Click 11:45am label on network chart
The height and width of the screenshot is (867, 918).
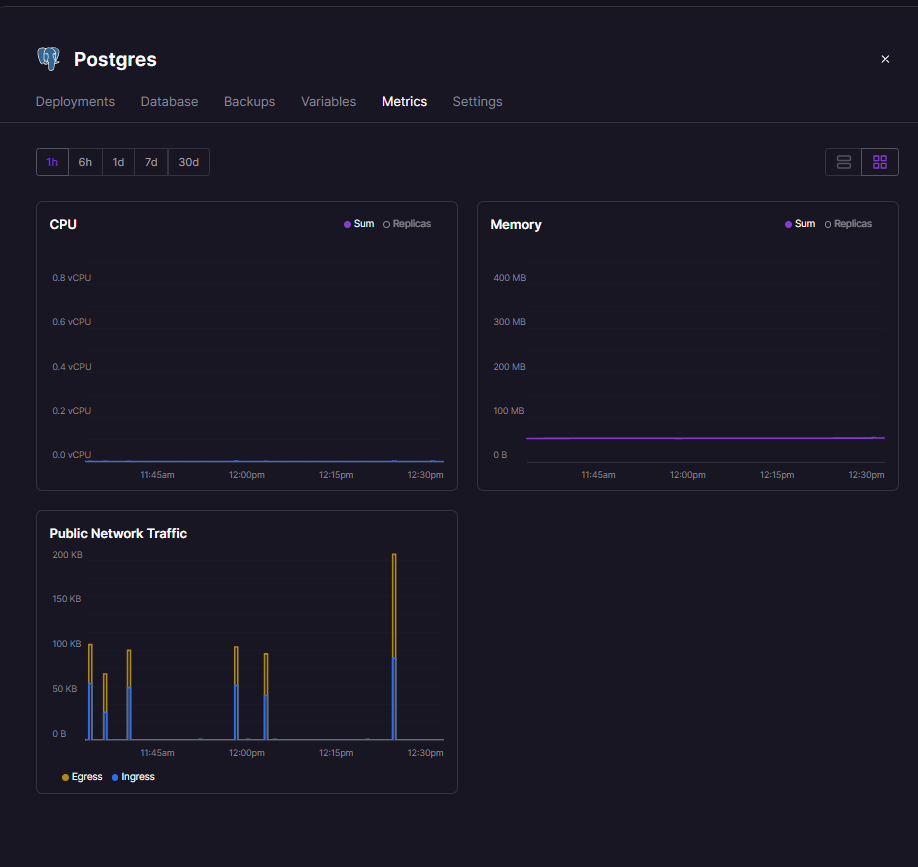coord(157,753)
